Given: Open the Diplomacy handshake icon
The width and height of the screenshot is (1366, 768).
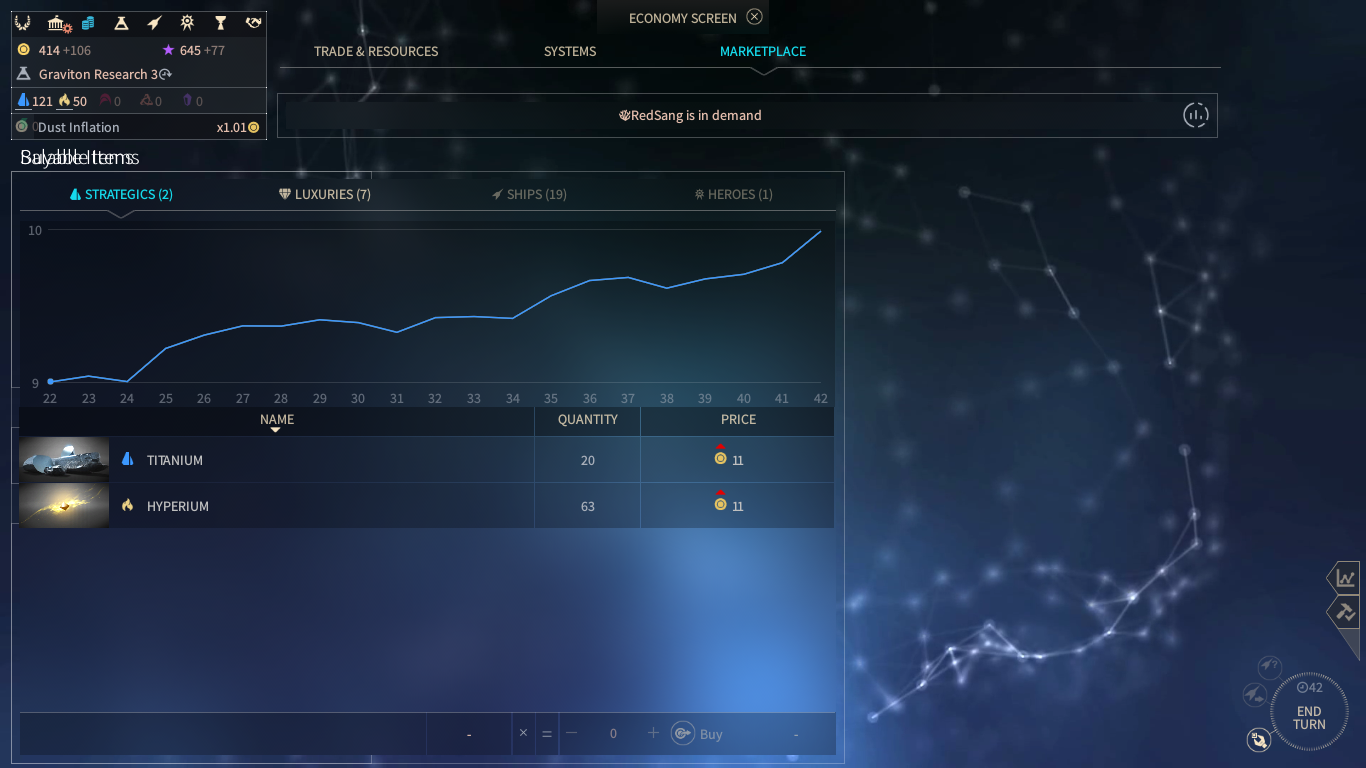Looking at the screenshot, I should [253, 22].
